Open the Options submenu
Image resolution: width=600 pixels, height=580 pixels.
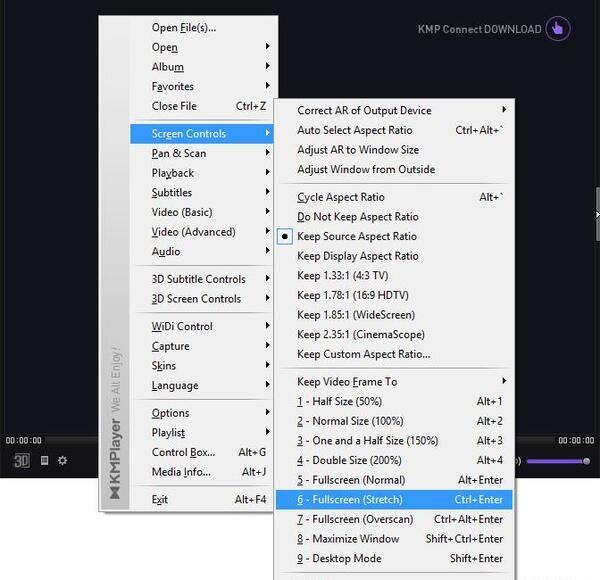(202, 413)
